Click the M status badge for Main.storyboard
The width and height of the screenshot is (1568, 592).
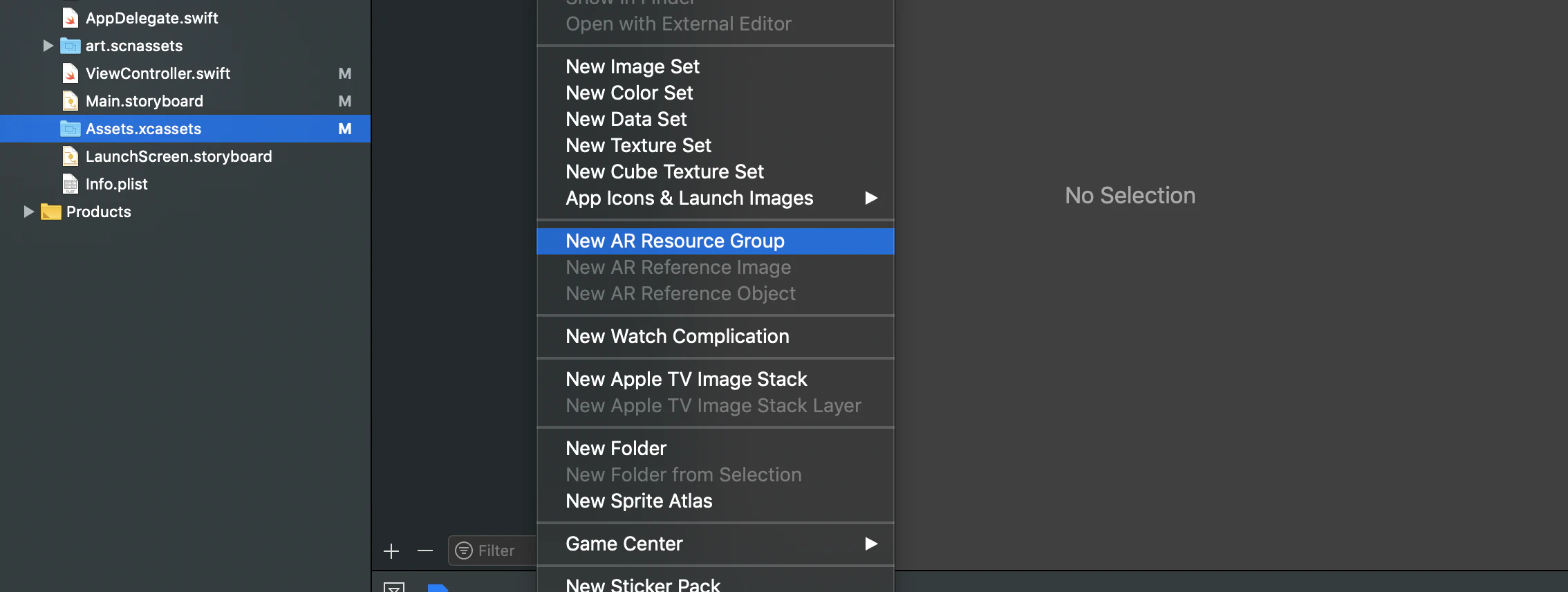[345, 101]
